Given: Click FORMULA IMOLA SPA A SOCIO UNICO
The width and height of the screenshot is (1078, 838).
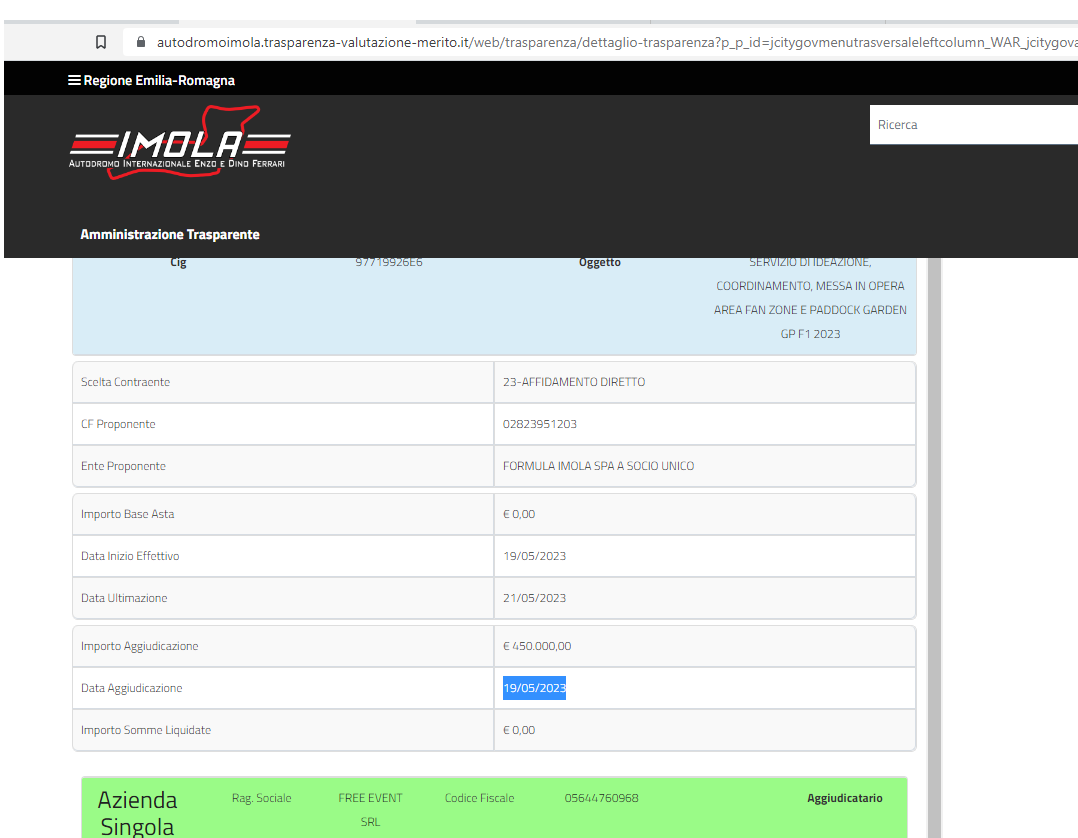Looking at the screenshot, I should coord(598,466).
